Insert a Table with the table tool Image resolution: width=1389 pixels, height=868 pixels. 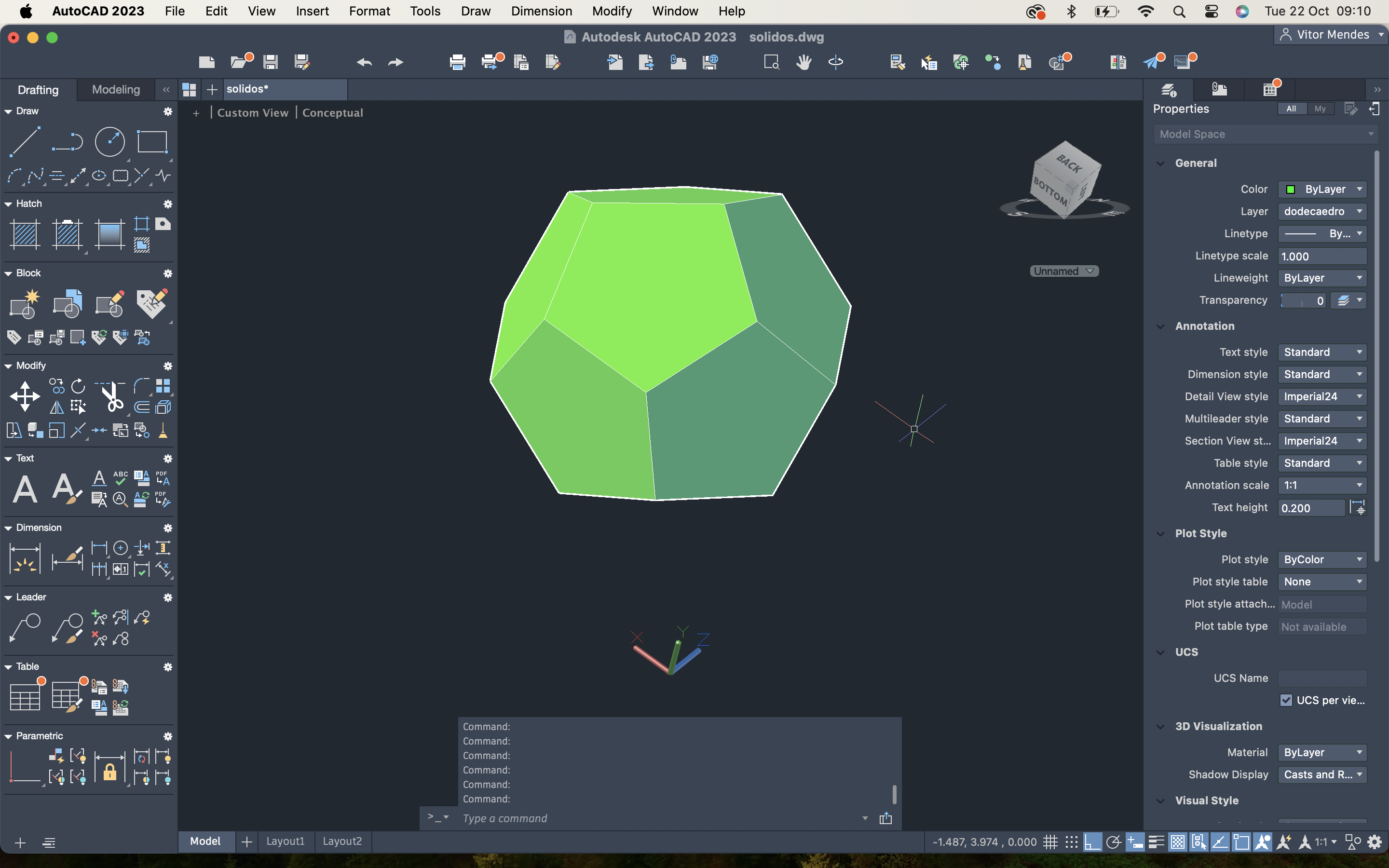[25, 697]
